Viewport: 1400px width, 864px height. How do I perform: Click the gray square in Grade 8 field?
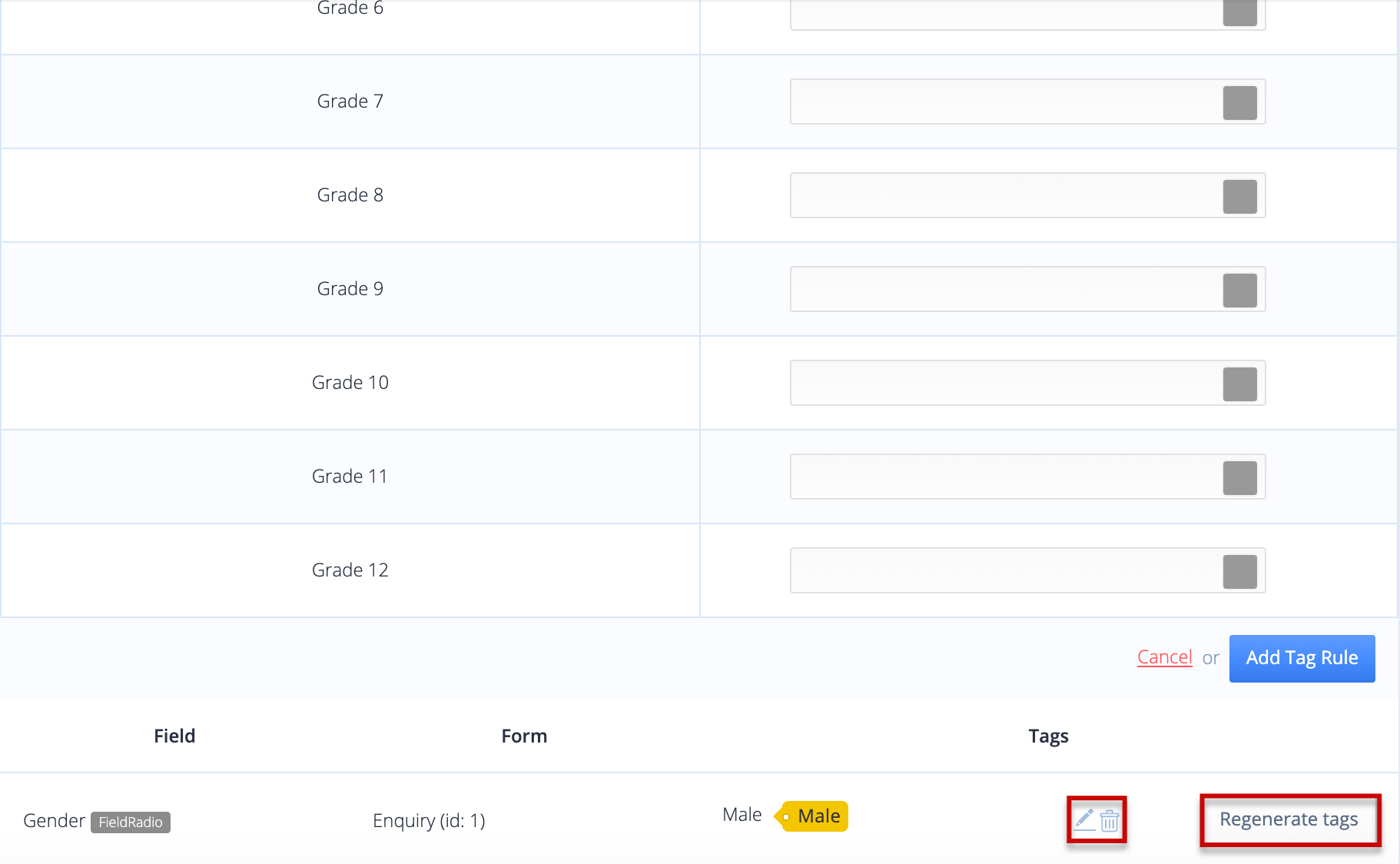pyautogui.click(x=1239, y=196)
